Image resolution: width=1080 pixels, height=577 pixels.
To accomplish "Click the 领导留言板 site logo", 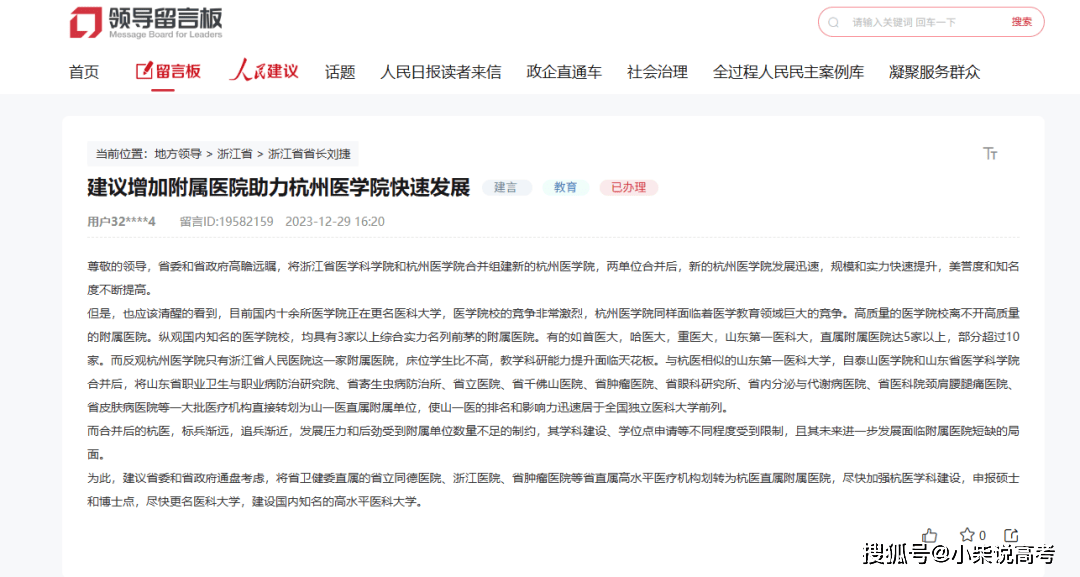I will point(146,23).
